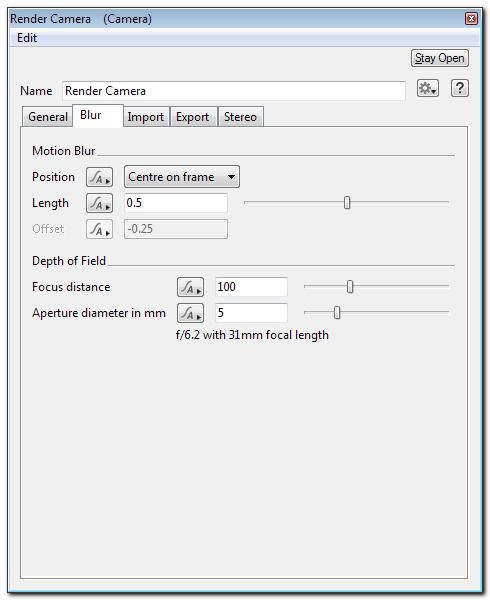490x600 pixels.
Task: Switch to the General tab
Action: (47, 117)
